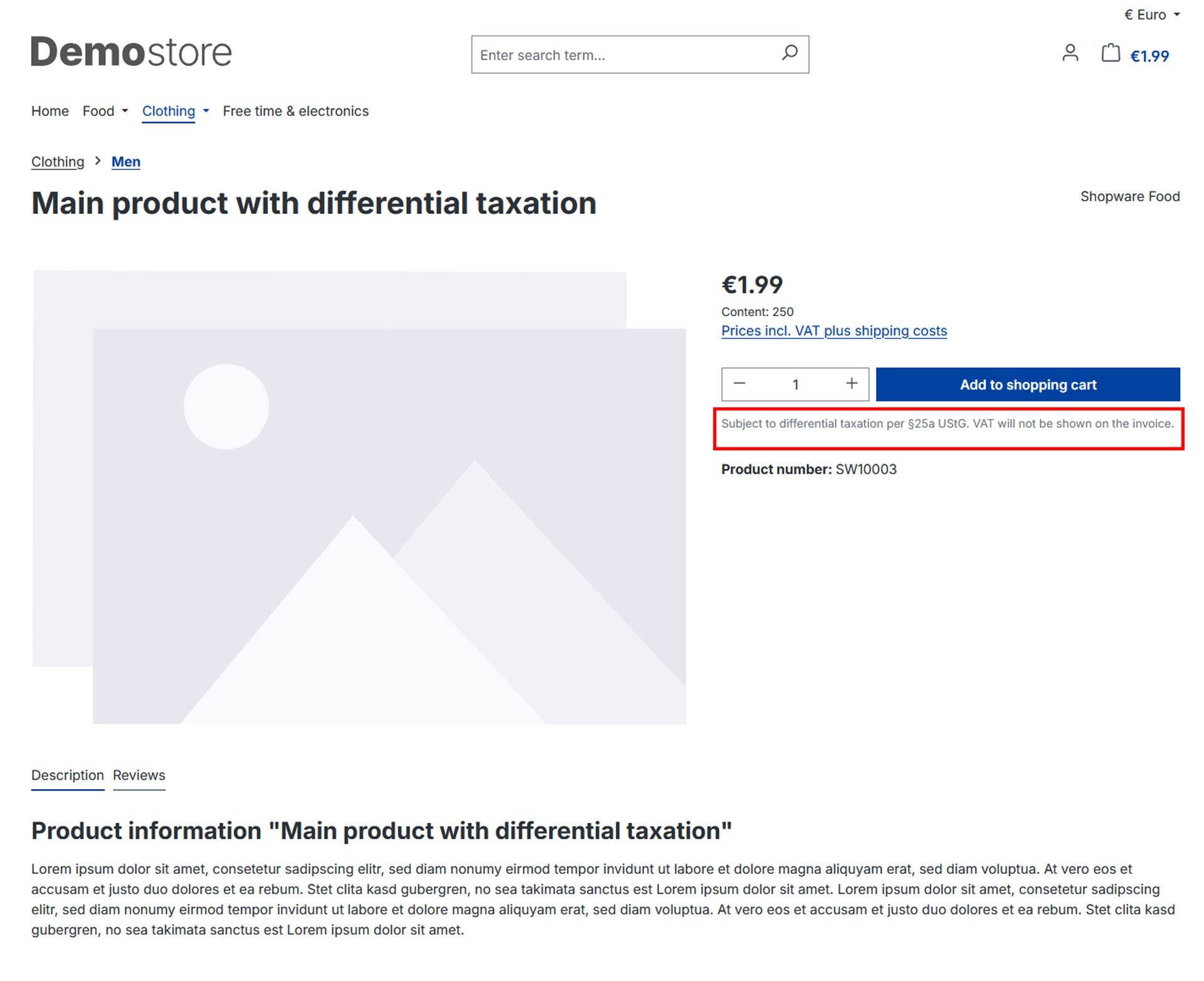Click the Demostore logo

pos(131,52)
